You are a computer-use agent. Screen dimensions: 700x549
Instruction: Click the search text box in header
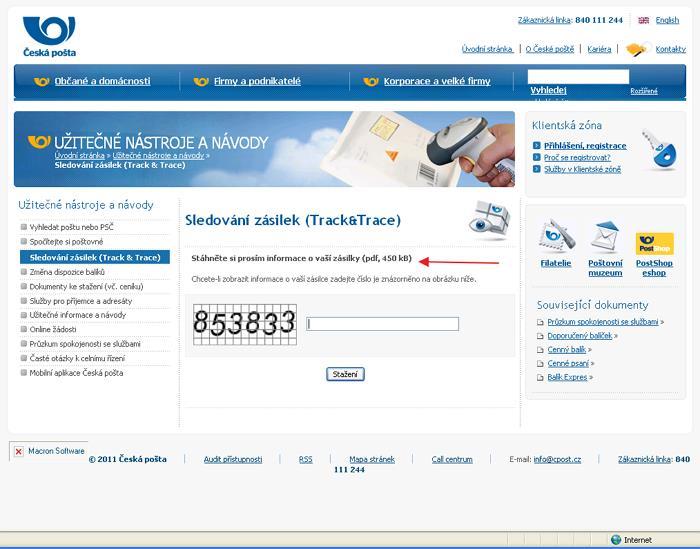[578, 76]
